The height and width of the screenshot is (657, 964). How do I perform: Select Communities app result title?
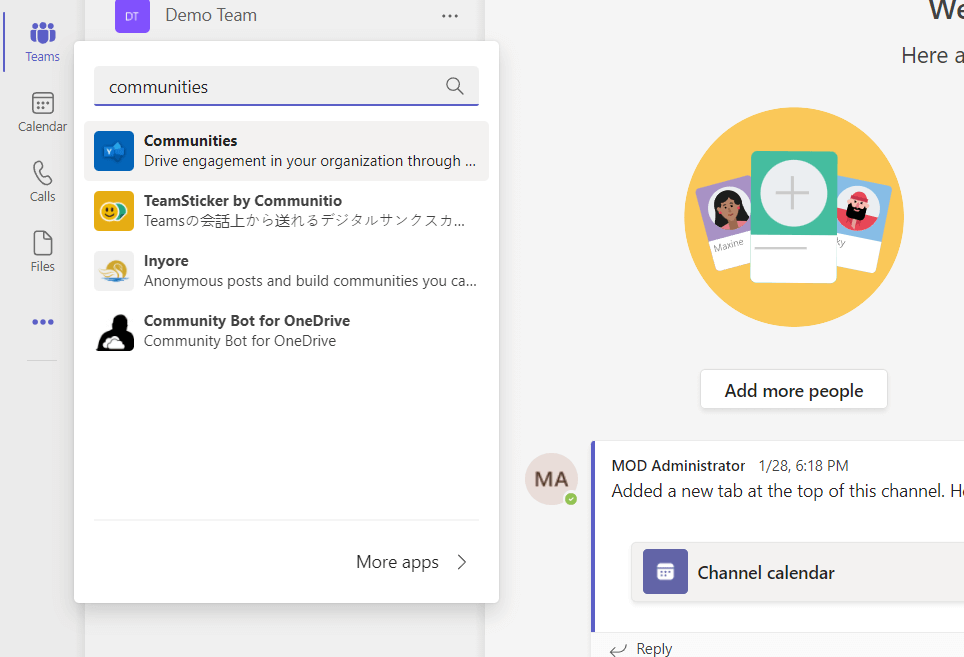pyautogui.click(x=191, y=141)
